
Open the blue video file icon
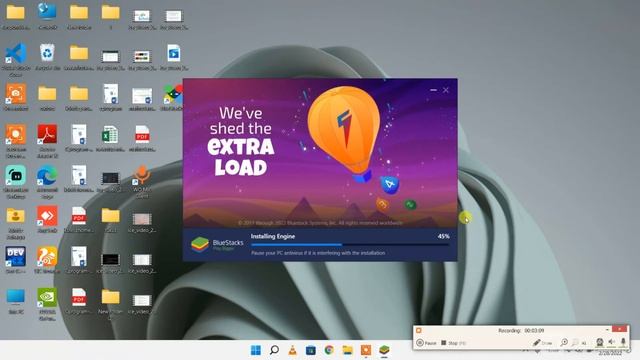coord(173,53)
